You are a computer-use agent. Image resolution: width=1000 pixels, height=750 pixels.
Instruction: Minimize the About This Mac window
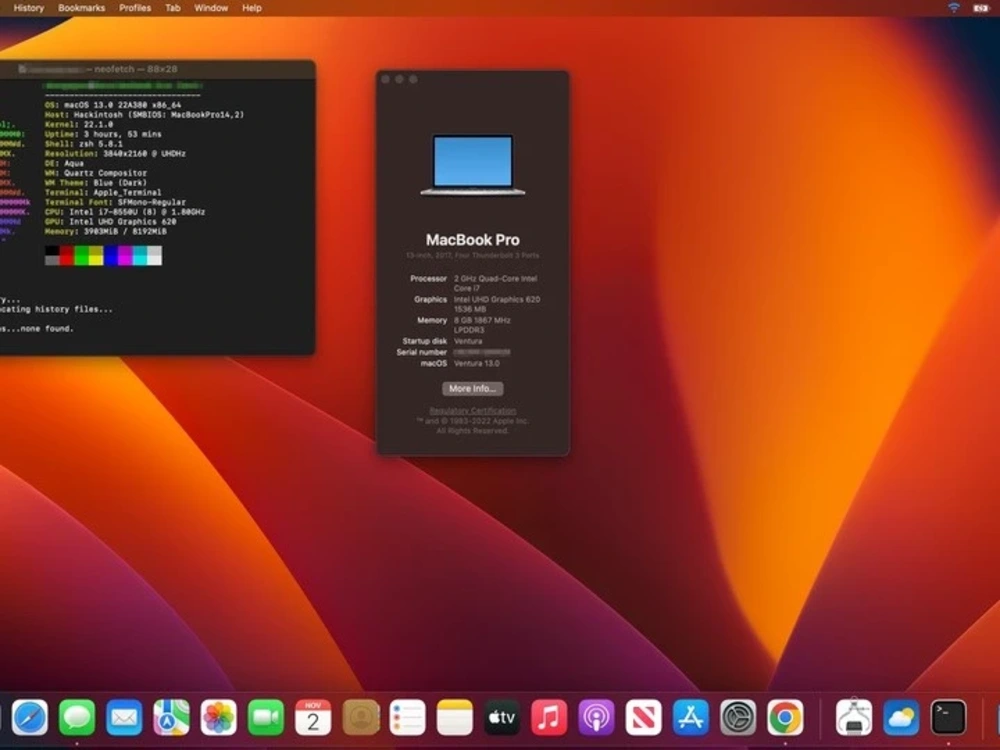coord(399,79)
